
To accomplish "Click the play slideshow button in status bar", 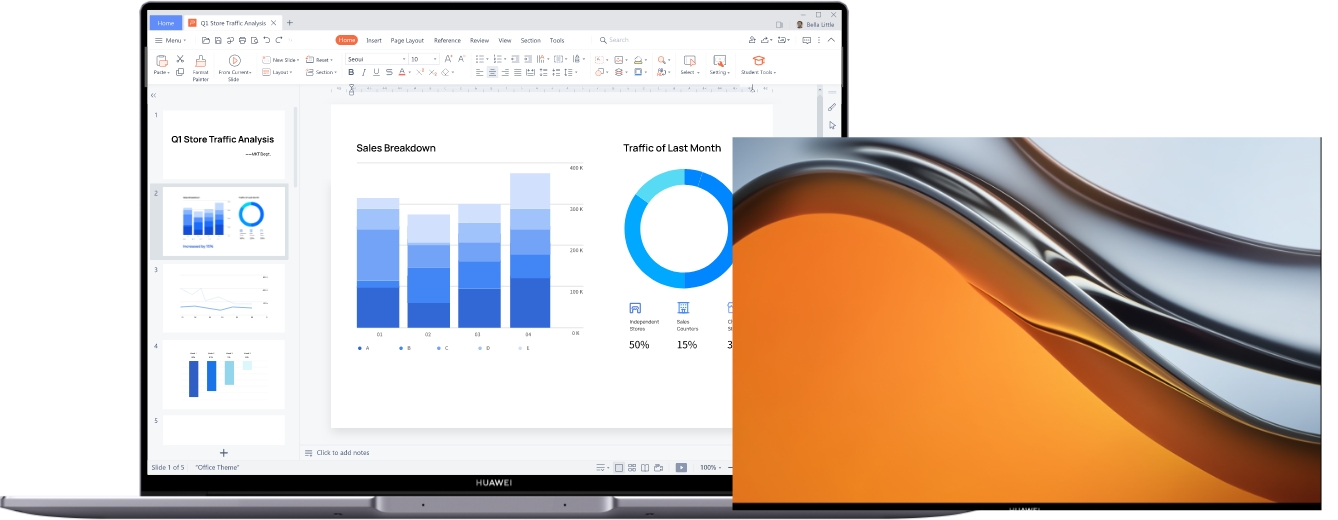I will pyautogui.click(x=681, y=467).
